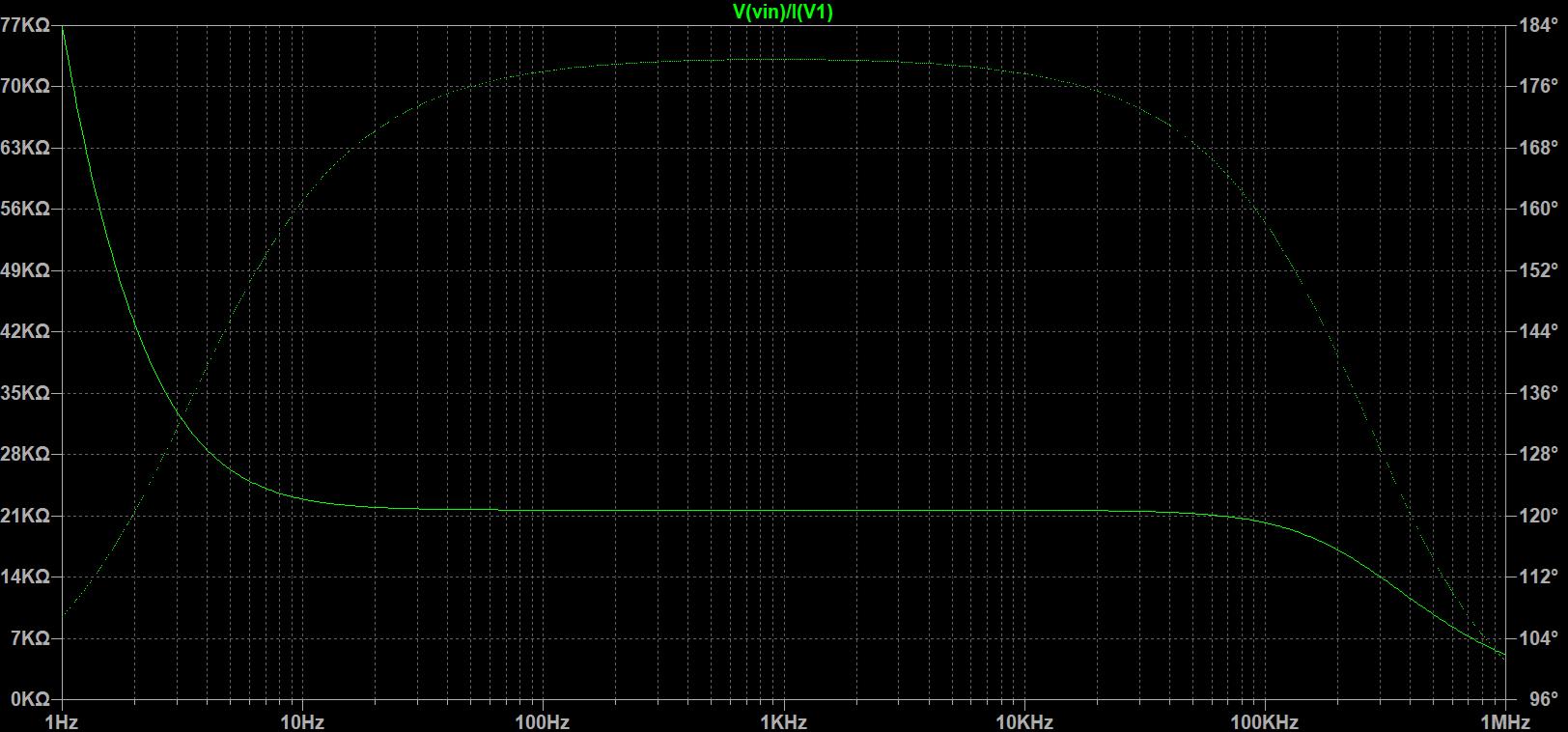Click the V(vin)/I(V1) trace label
Viewport: 1568px width, 732px height.
pyautogui.click(x=783, y=12)
